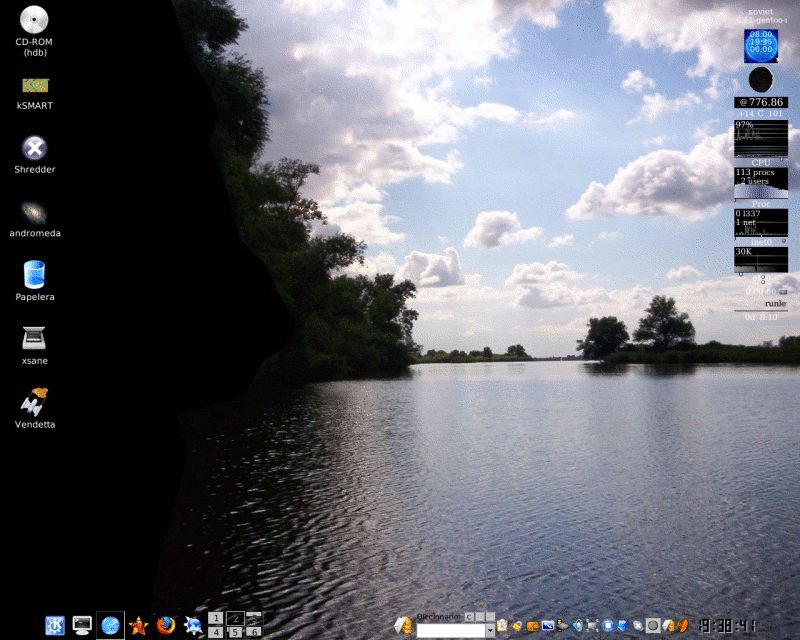800x640 pixels.
Task: Open the Klipper clipboard tray icon
Action: pyautogui.click(x=502, y=625)
